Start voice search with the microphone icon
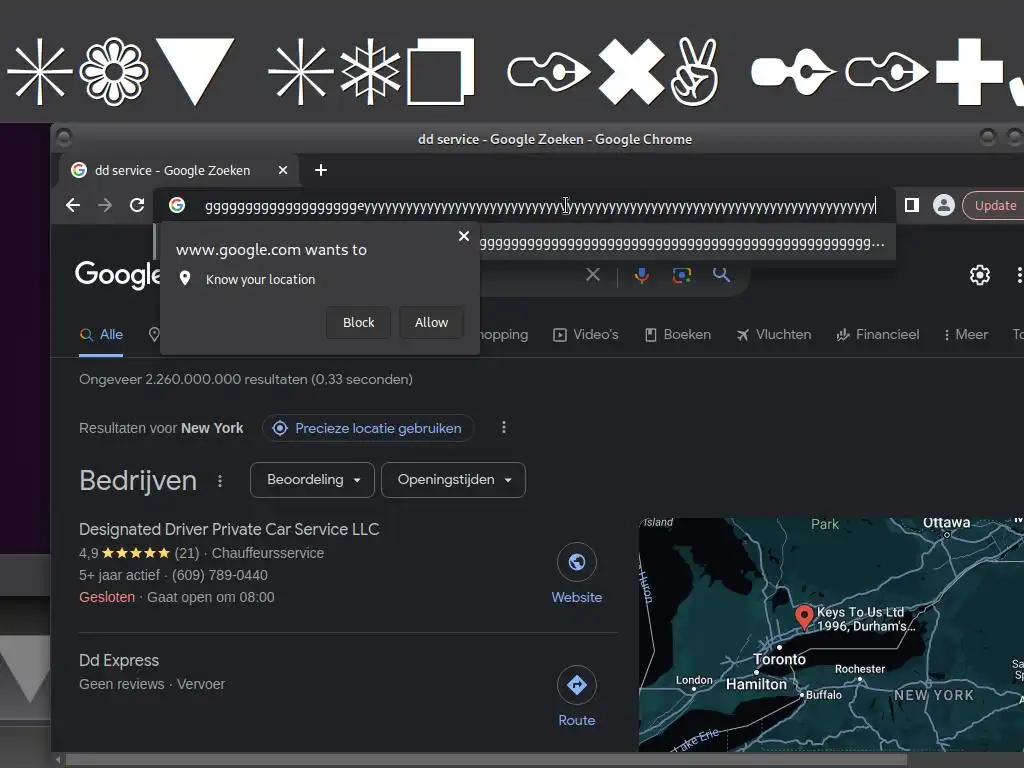1024x768 pixels. tap(641, 275)
